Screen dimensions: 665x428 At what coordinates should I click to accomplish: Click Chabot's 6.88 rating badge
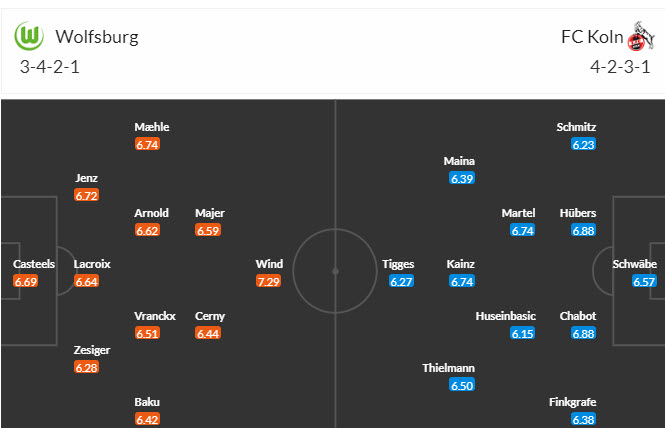[x=584, y=333]
